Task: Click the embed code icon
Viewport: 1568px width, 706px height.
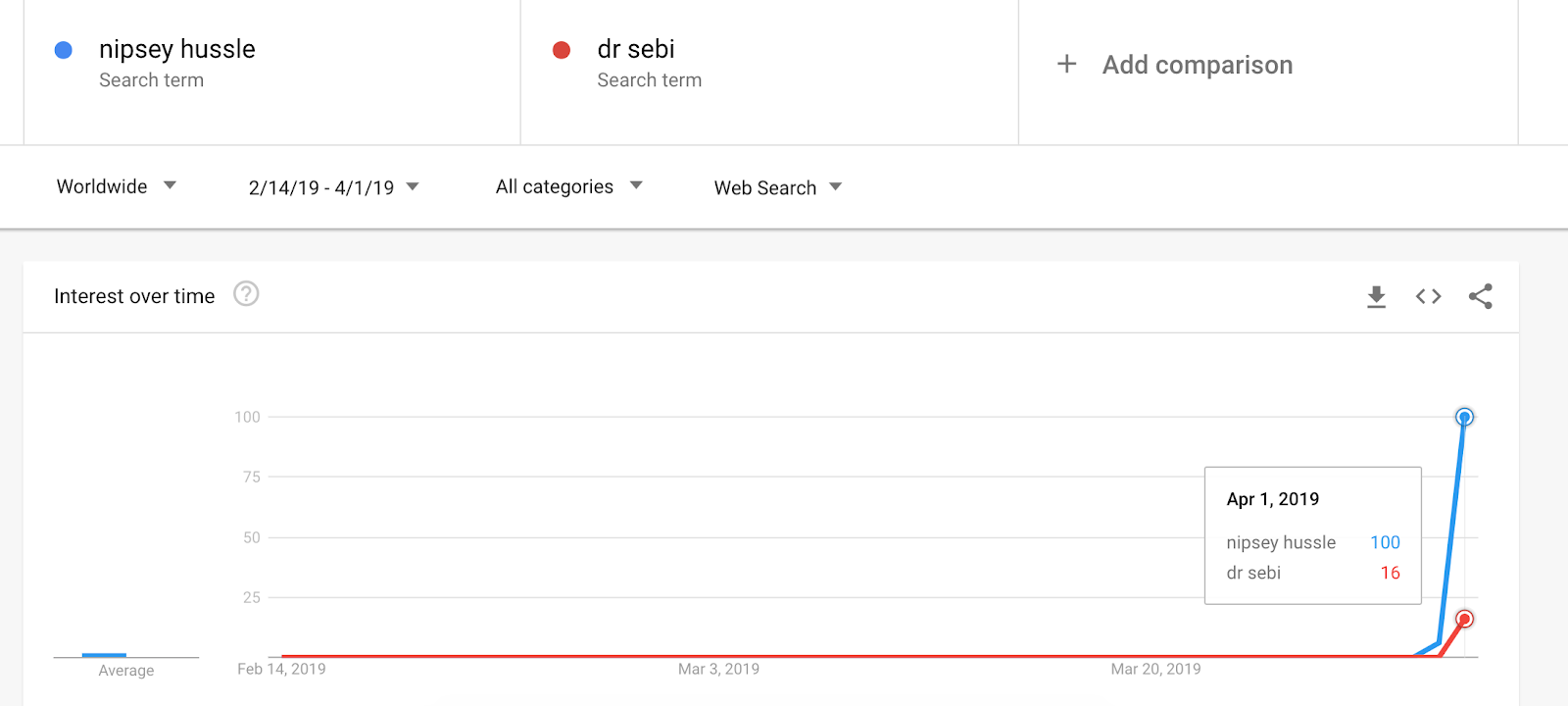Action: [1428, 296]
